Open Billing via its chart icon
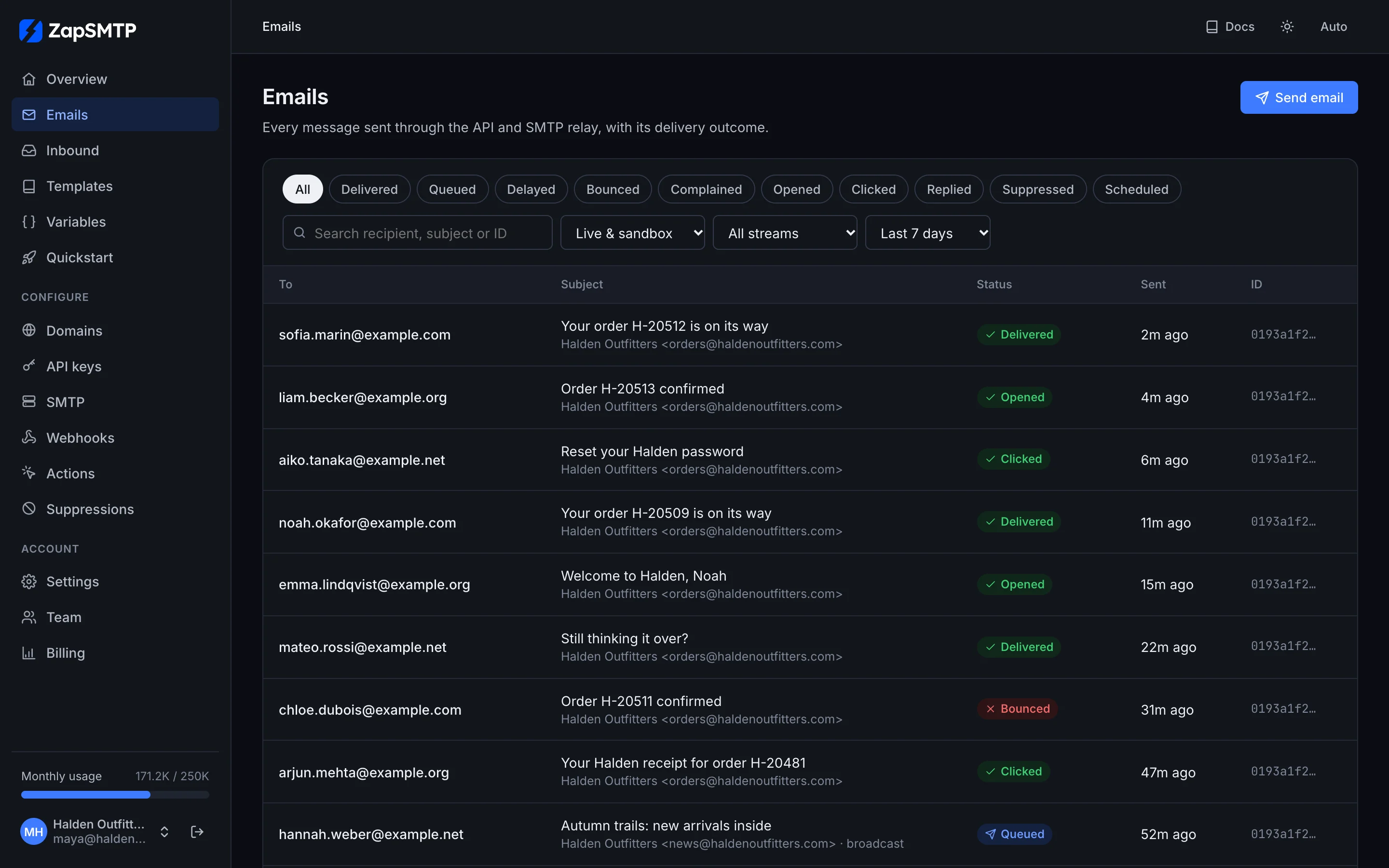Screen dimensions: 1389x868 pos(29,653)
